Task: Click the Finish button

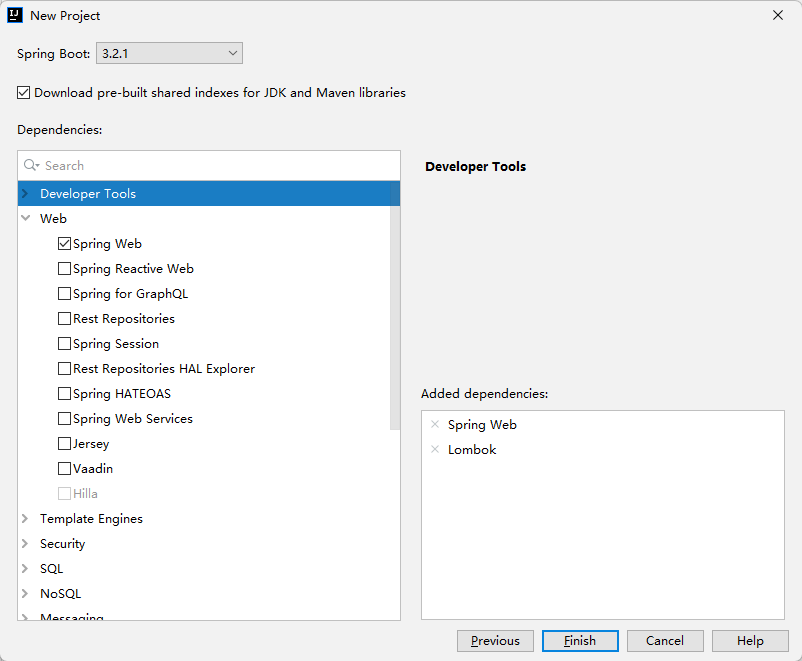Action: [x=580, y=641]
